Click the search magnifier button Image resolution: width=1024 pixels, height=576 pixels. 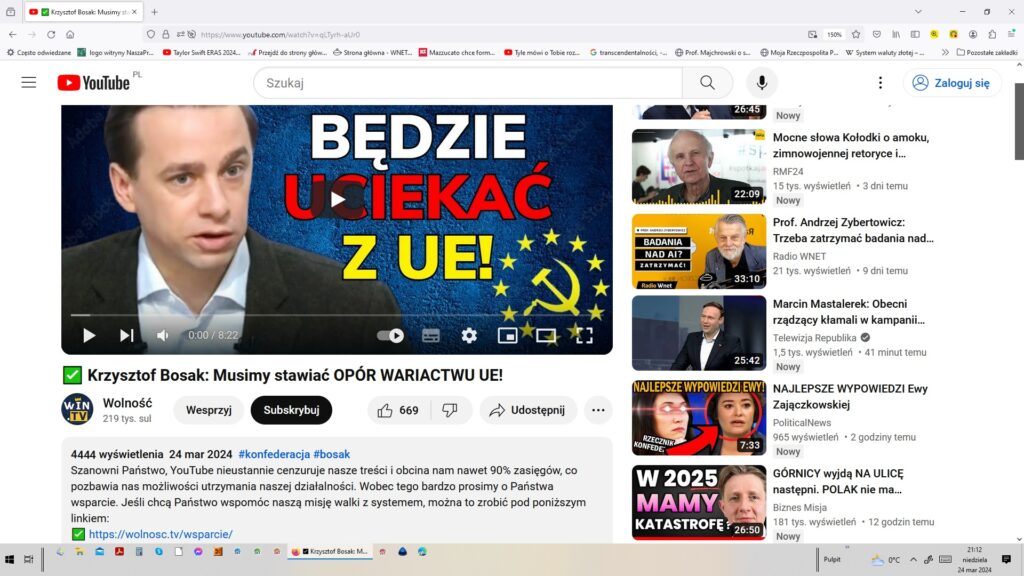pyautogui.click(x=707, y=83)
